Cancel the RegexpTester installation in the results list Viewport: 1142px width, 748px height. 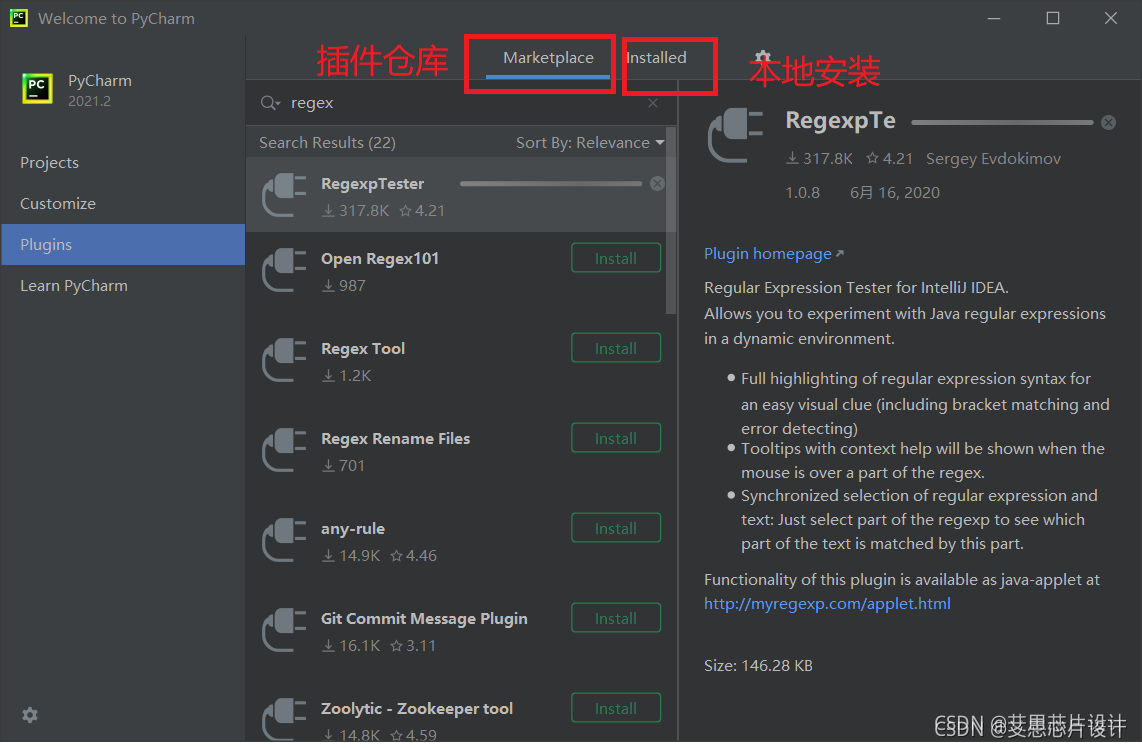pos(657,184)
